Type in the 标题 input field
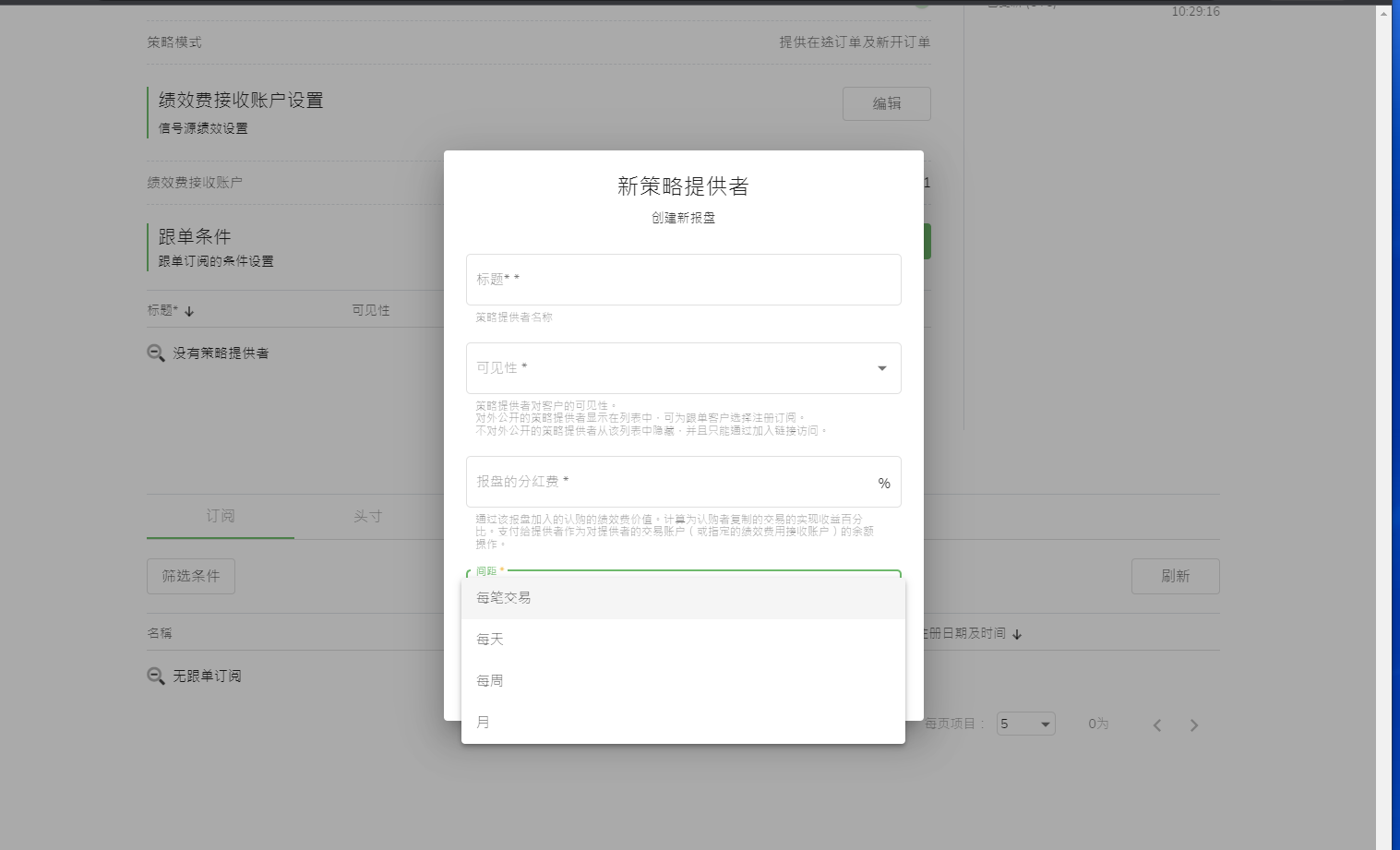This screenshot has height=850, width=1400. 683,280
